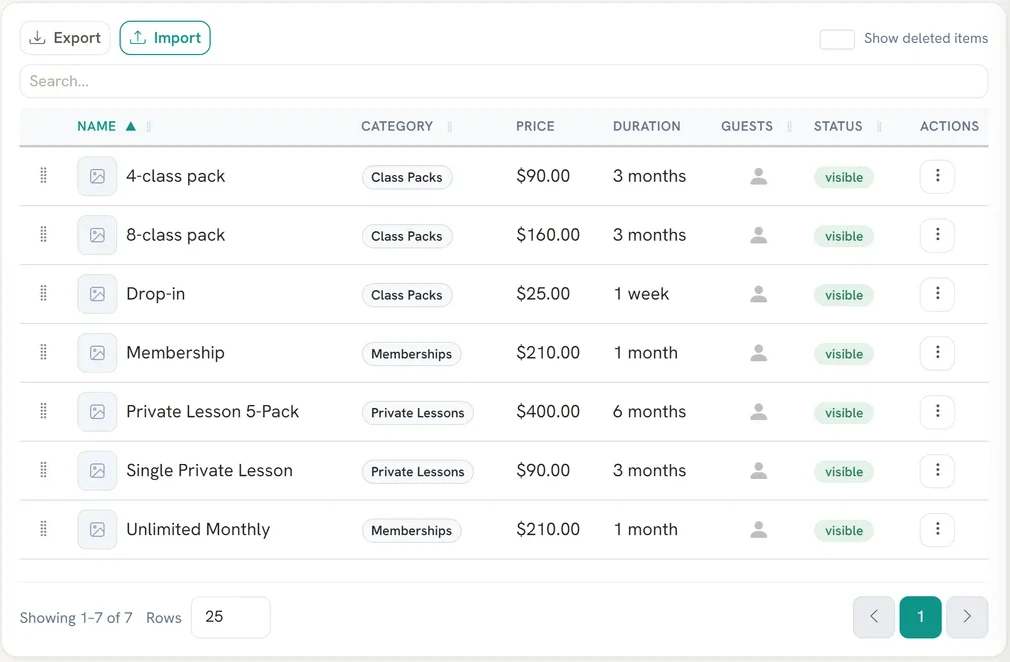The image size is (1010, 662).
Task: Click visible status badge for Drop-in
Action: pos(844,295)
